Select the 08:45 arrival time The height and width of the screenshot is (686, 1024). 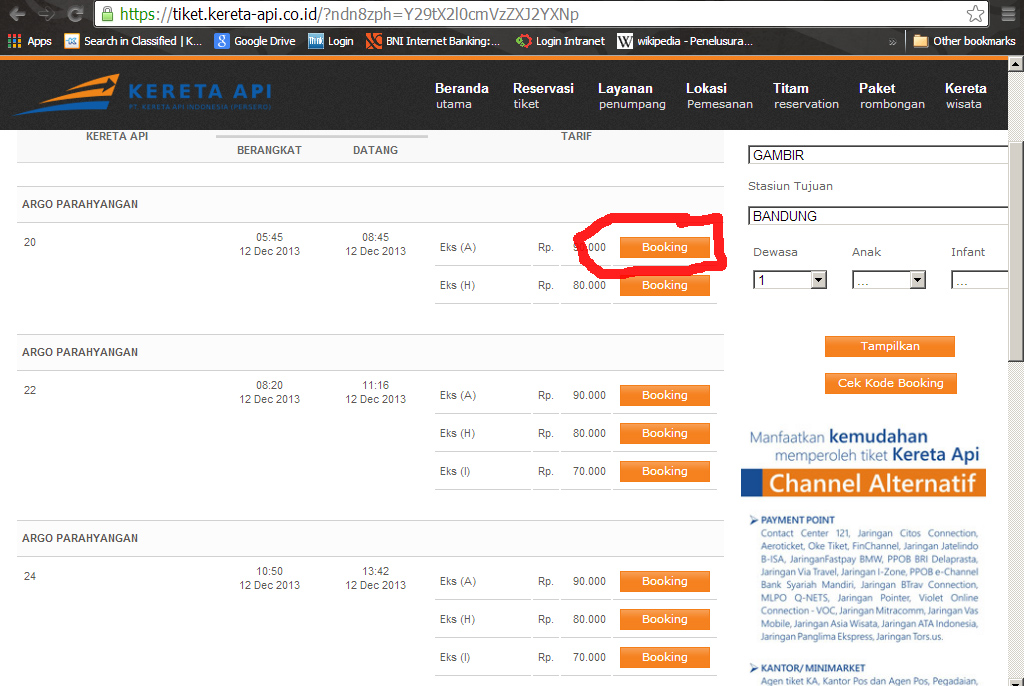coord(376,237)
